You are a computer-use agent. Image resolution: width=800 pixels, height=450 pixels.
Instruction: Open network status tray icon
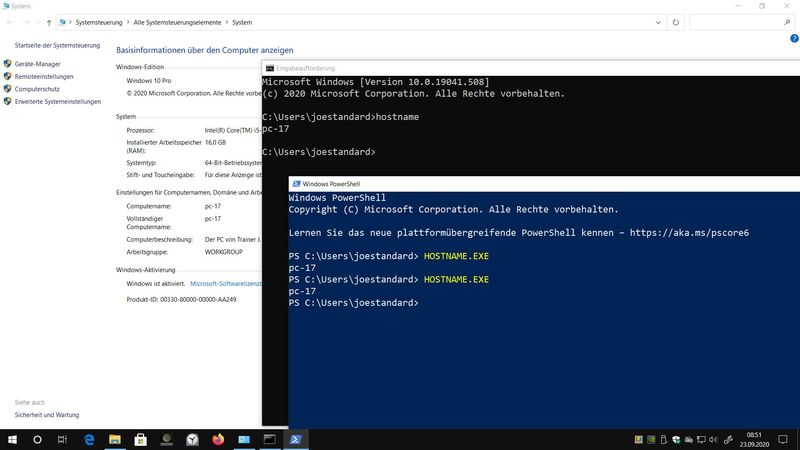pos(701,439)
